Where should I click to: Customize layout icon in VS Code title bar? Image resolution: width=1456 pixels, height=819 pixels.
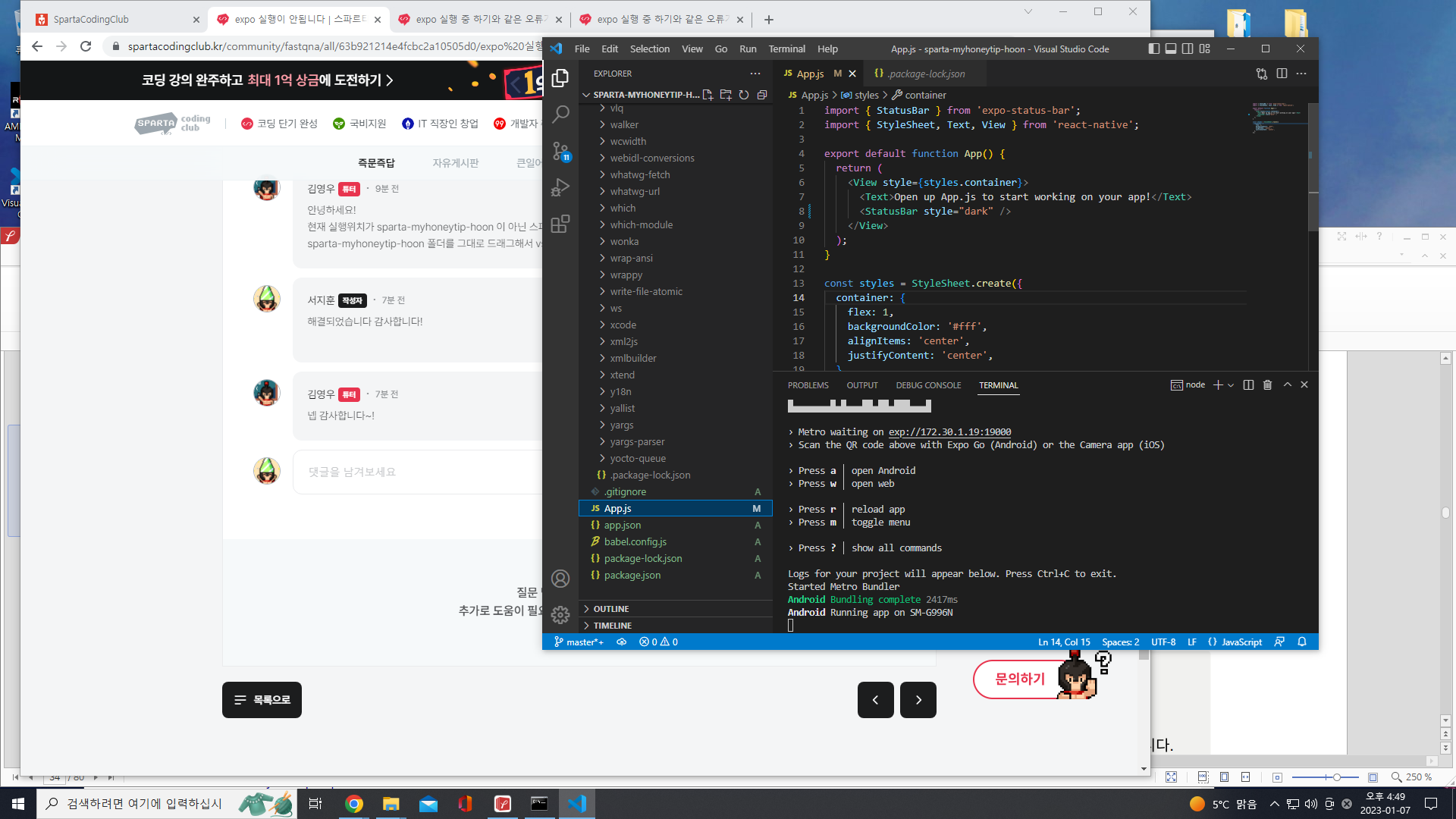tap(1205, 49)
